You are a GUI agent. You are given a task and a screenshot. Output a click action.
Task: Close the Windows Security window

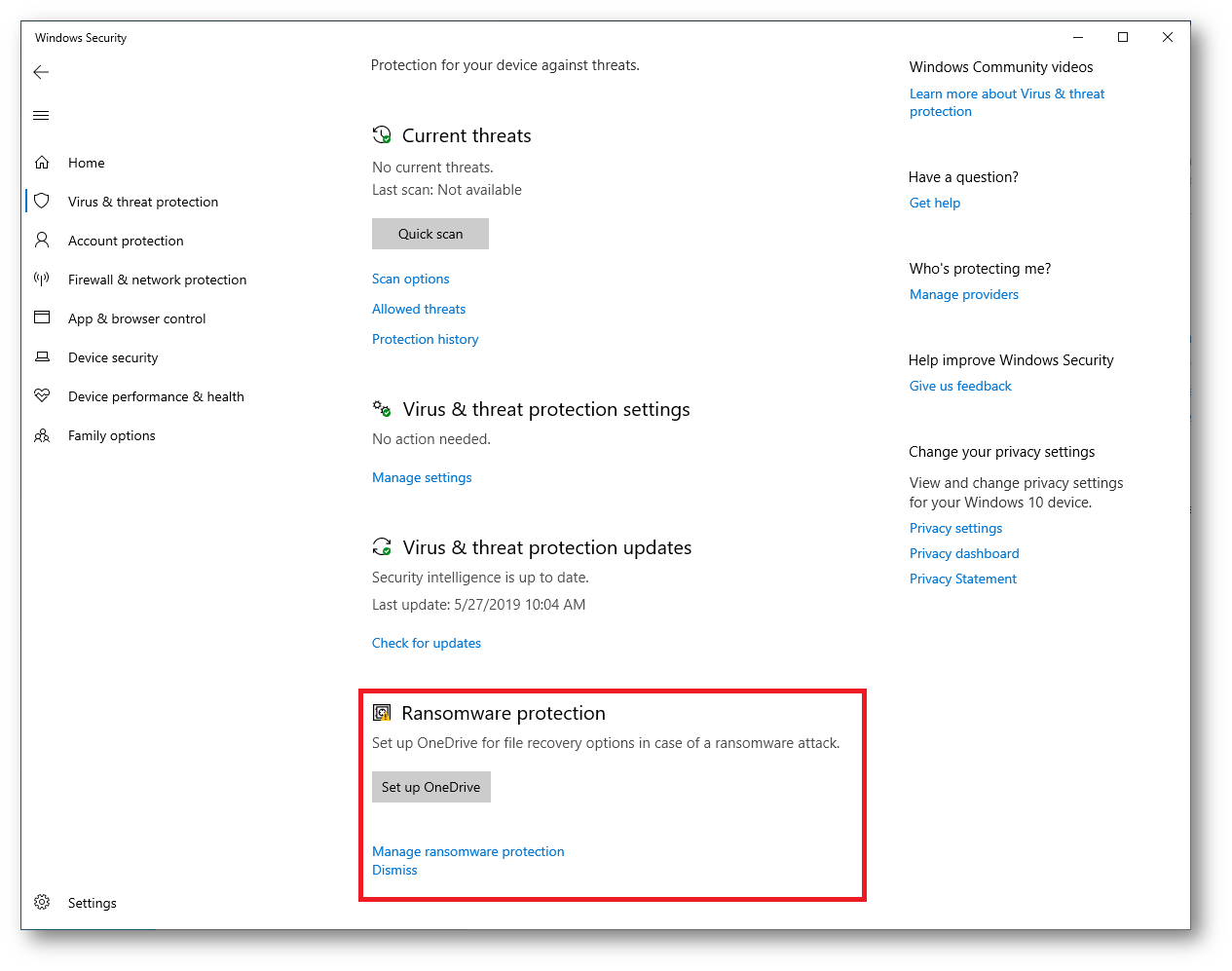click(1168, 37)
